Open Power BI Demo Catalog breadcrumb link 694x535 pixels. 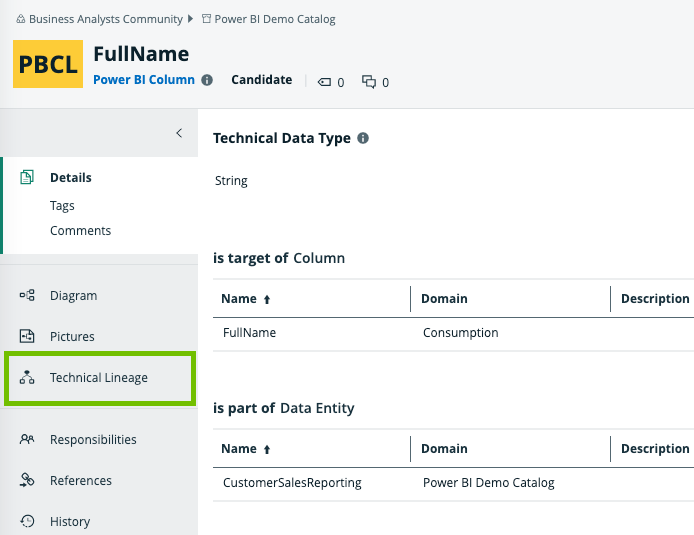coord(275,19)
